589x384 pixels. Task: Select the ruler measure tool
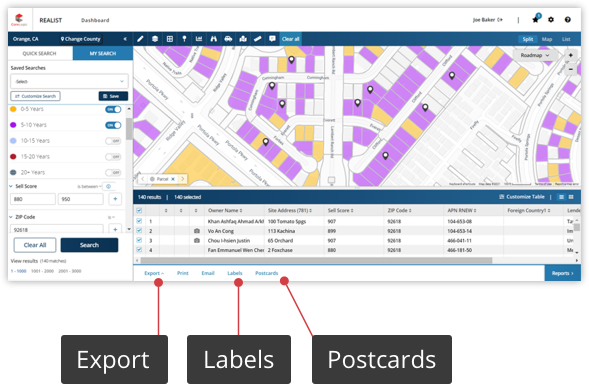tap(258, 39)
